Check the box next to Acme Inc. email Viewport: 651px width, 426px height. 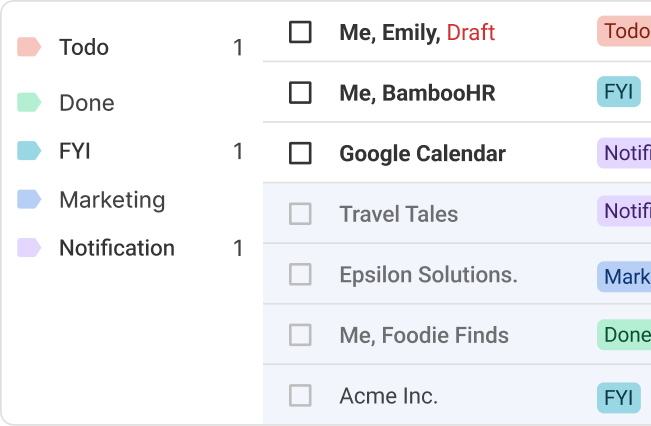coord(300,395)
